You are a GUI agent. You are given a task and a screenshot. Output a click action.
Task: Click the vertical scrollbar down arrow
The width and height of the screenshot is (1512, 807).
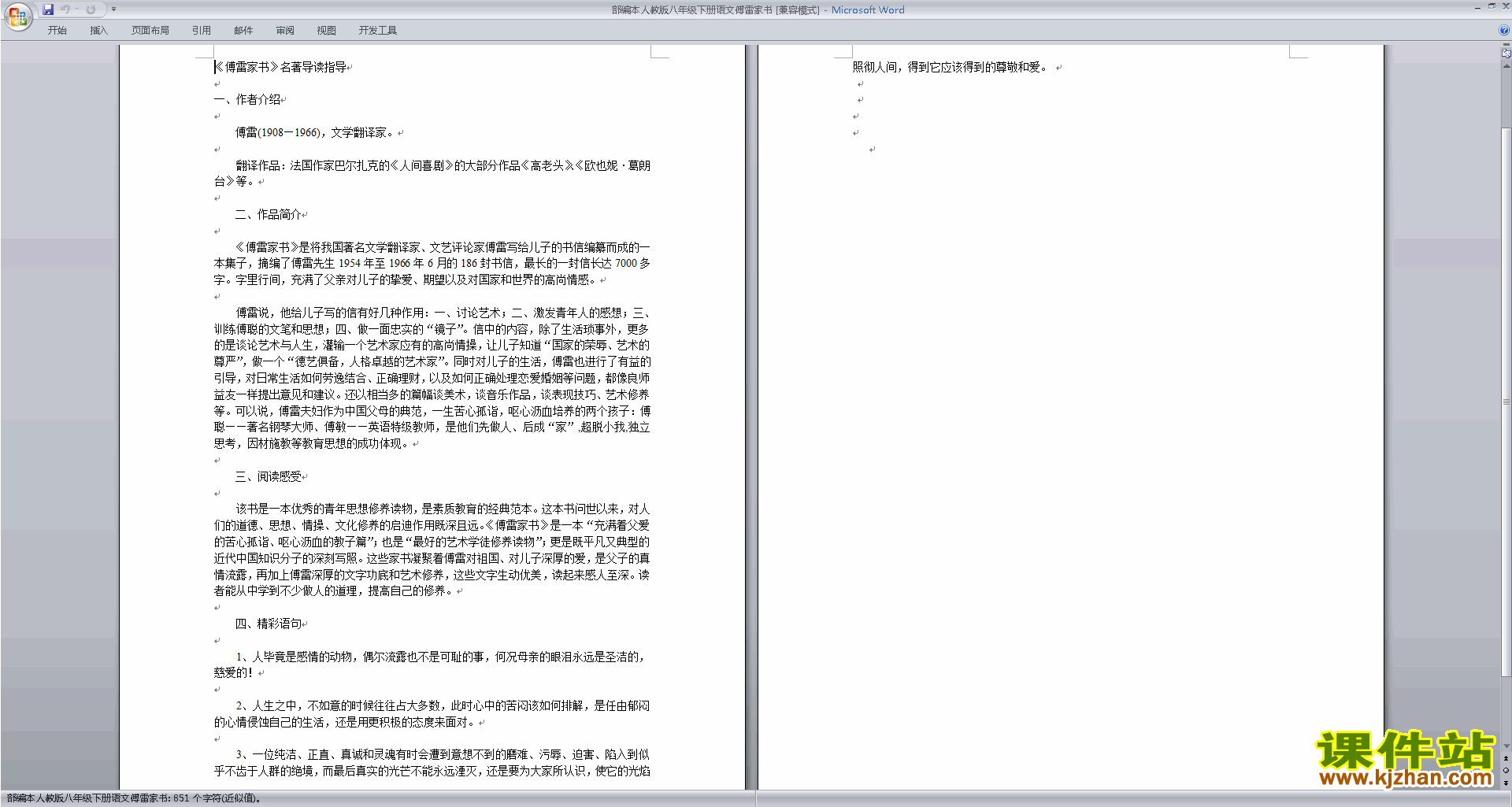click(x=1506, y=746)
